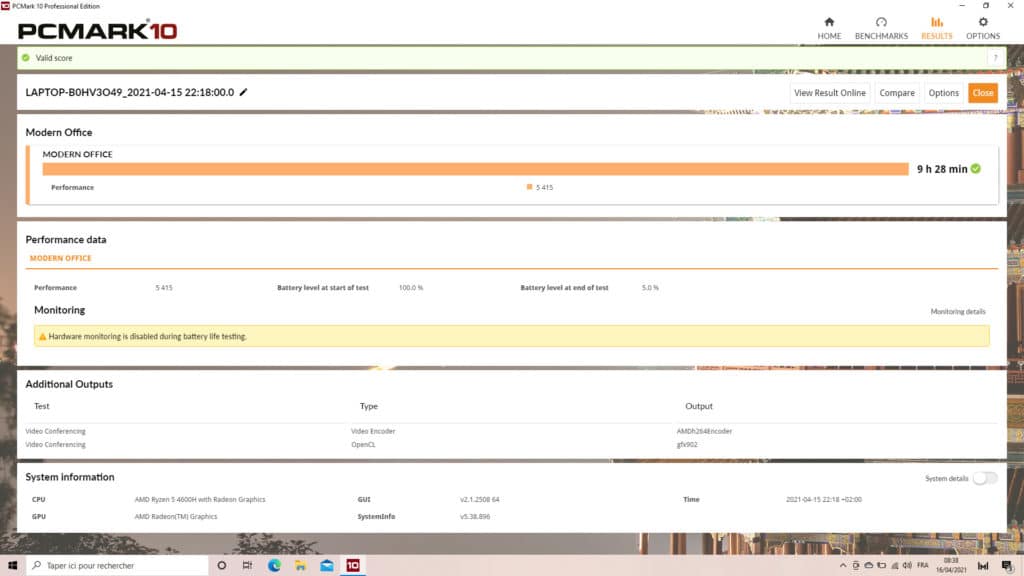
Task: Click the pencil icon to rename result
Action: tap(244, 92)
